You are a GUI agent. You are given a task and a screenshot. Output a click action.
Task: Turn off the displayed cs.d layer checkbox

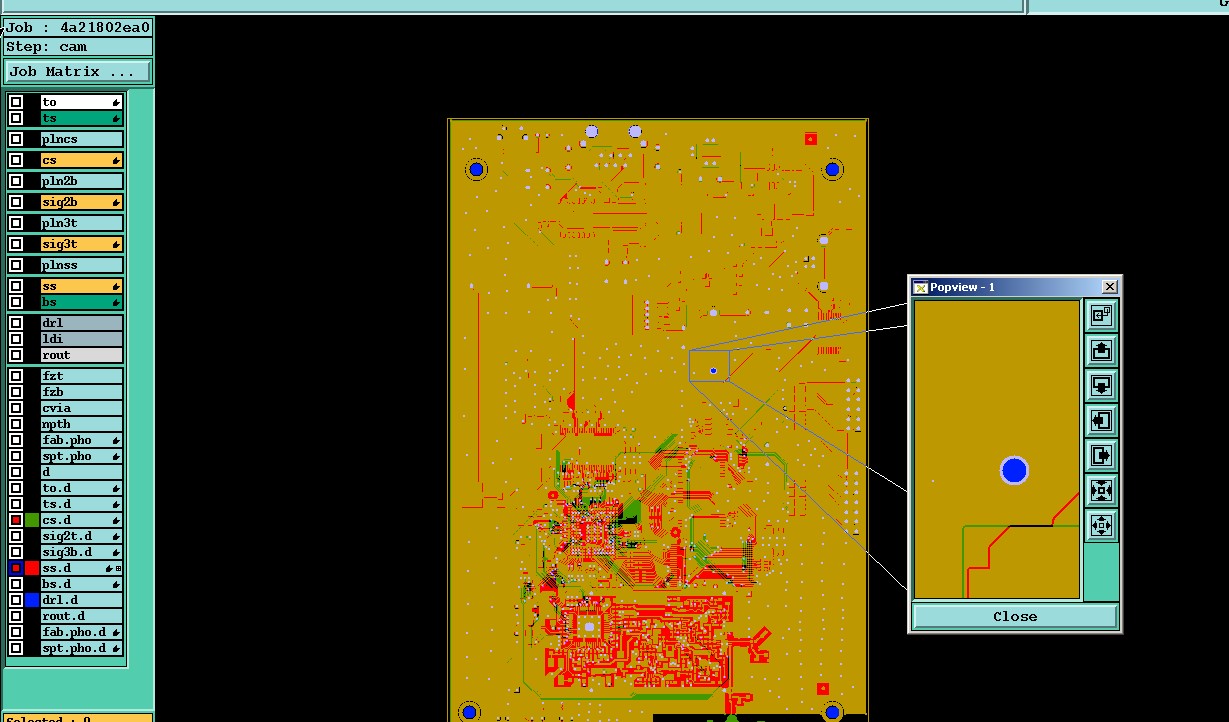tap(16, 520)
